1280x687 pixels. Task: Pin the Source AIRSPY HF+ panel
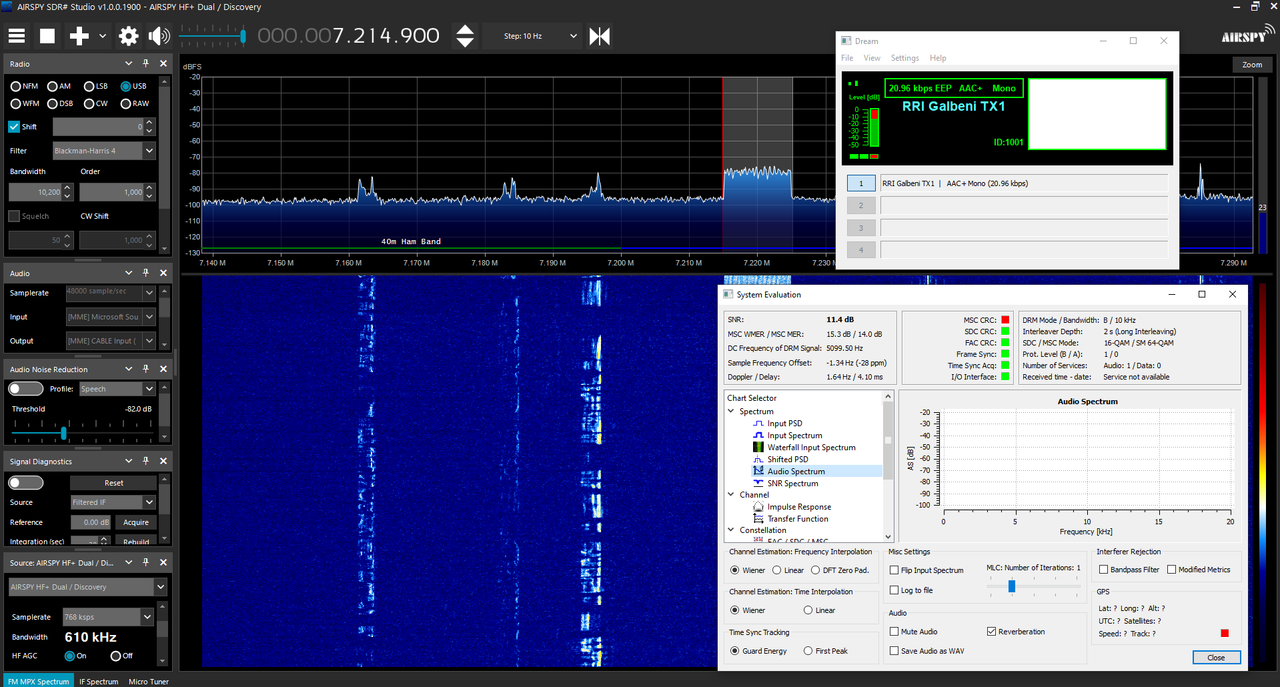coord(147,563)
